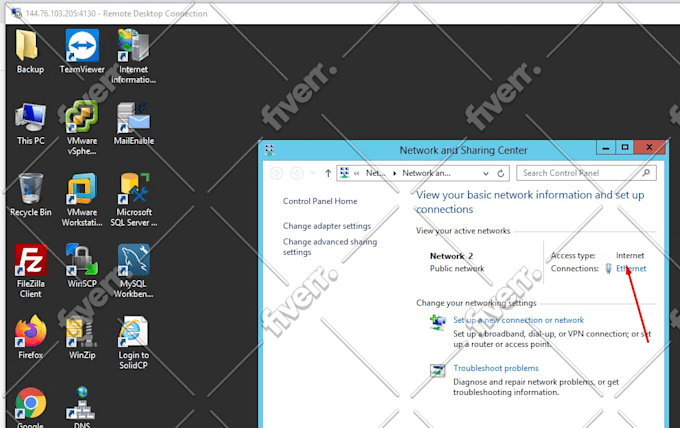
Task: Go up one level with up arrow
Action: [x=328, y=173]
